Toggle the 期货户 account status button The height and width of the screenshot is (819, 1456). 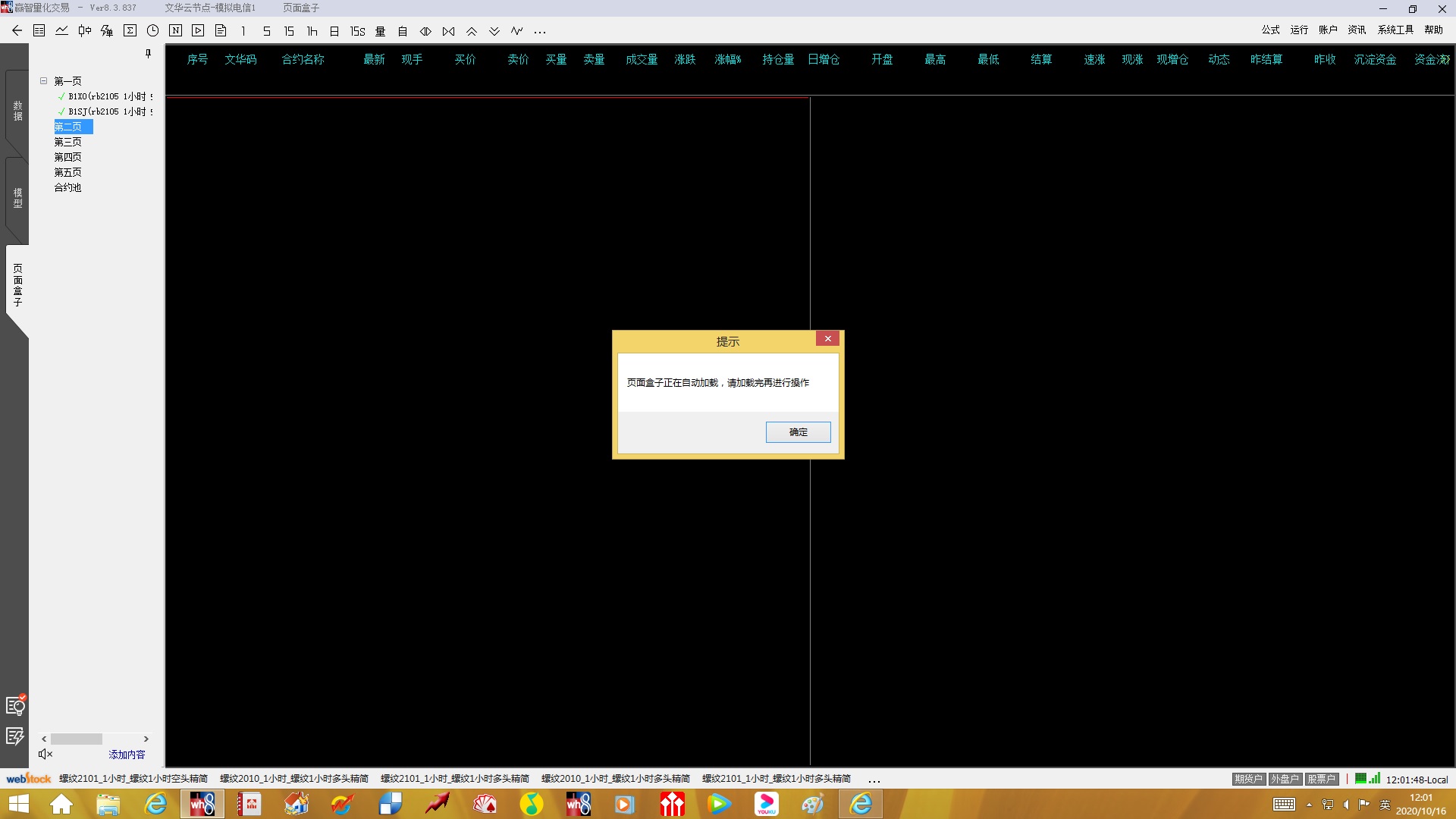(x=1247, y=779)
